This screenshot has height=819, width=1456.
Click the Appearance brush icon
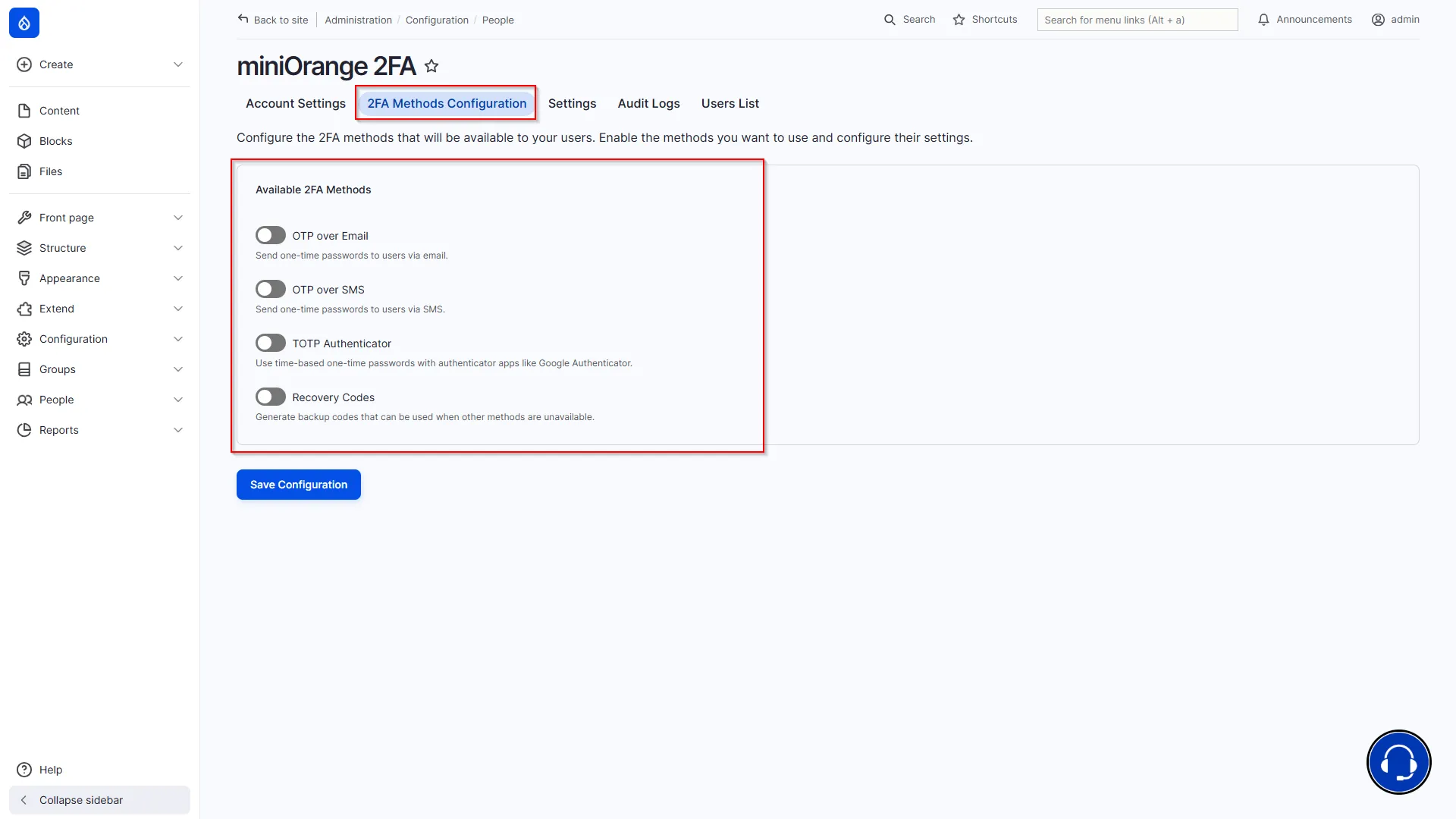[24, 278]
